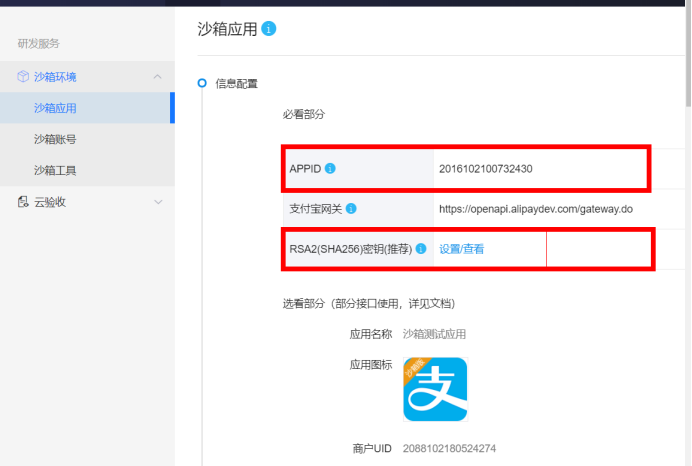The width and height of the screenshot is (692, 466).
Task: Collapse the 沙箱环境 menu chevron
Action: pyautogui.click(x=158, y=76)
